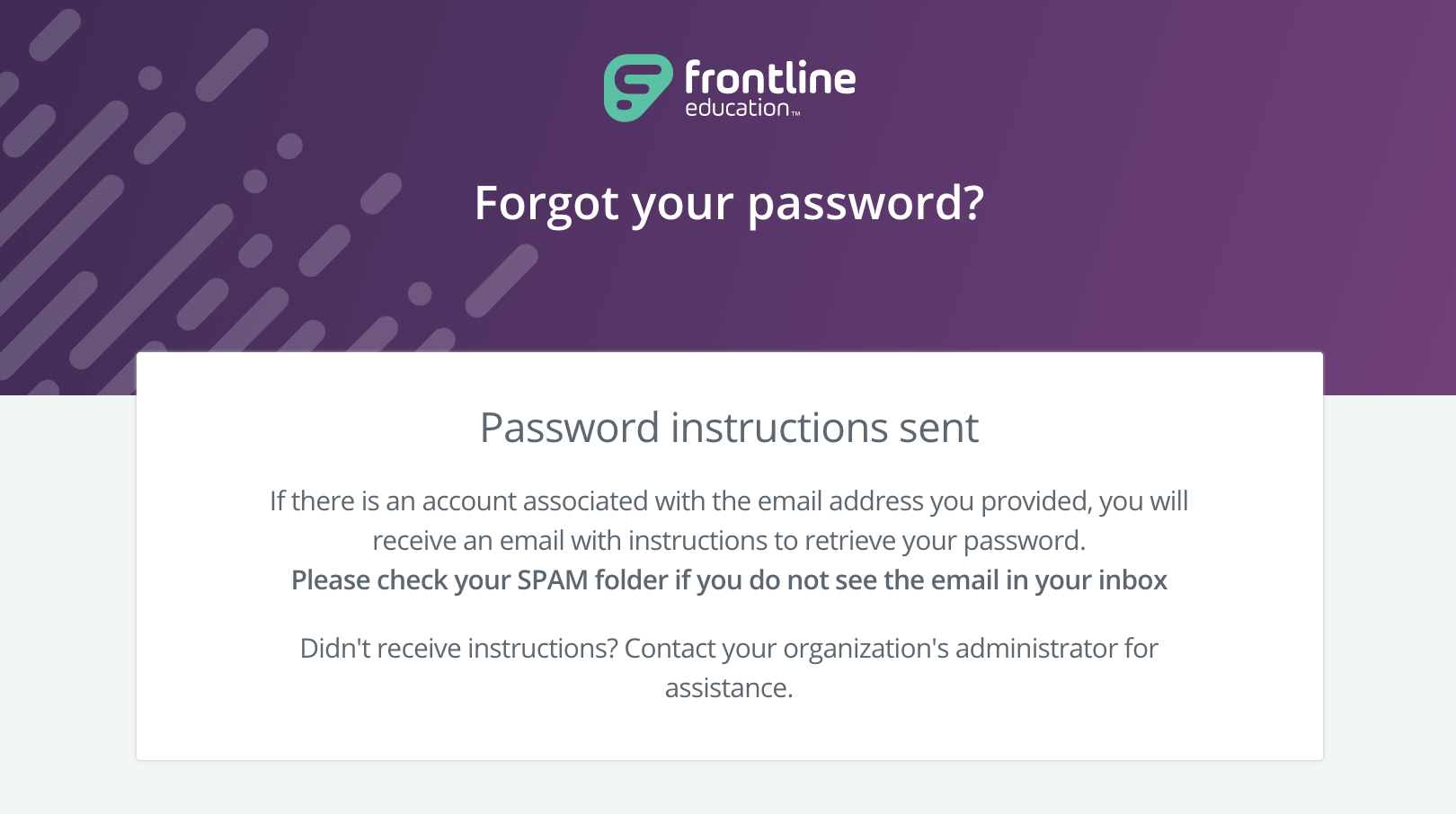Click the bold SPAM folder reminder line
The width and height of the screenshot is (1456, 814).
[x=729, y=580]
